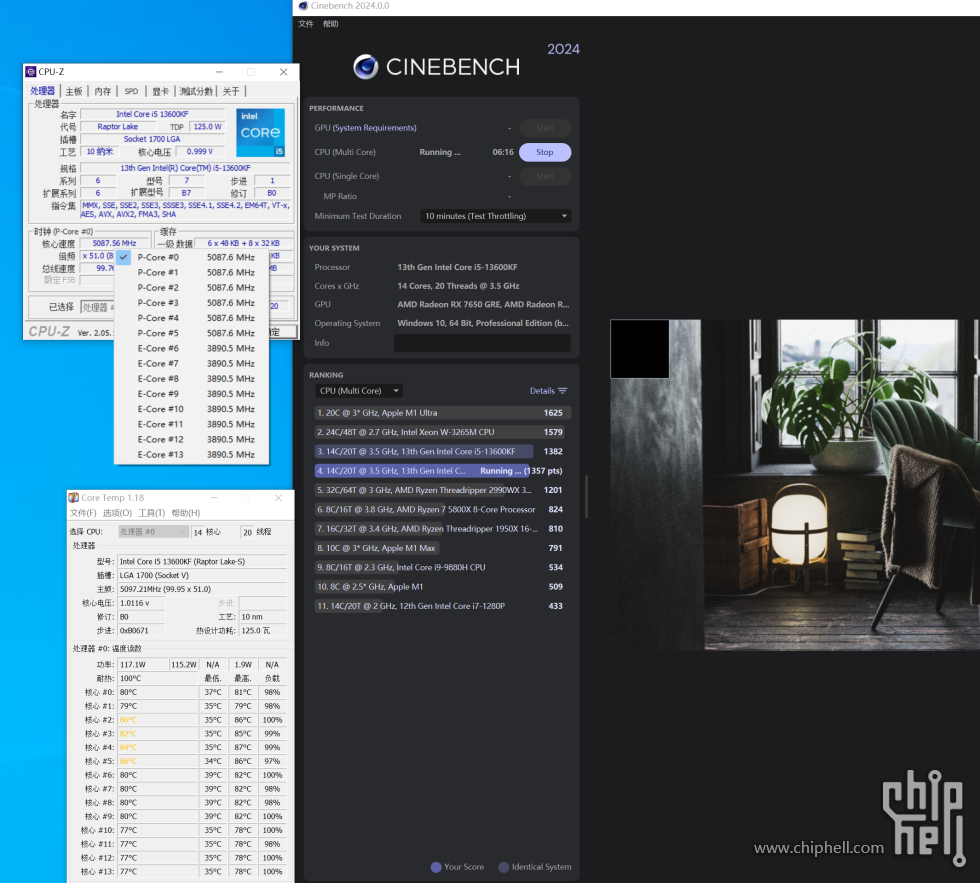
Task: Click the filter icon beside Details
Action: [x=562, y=391]
